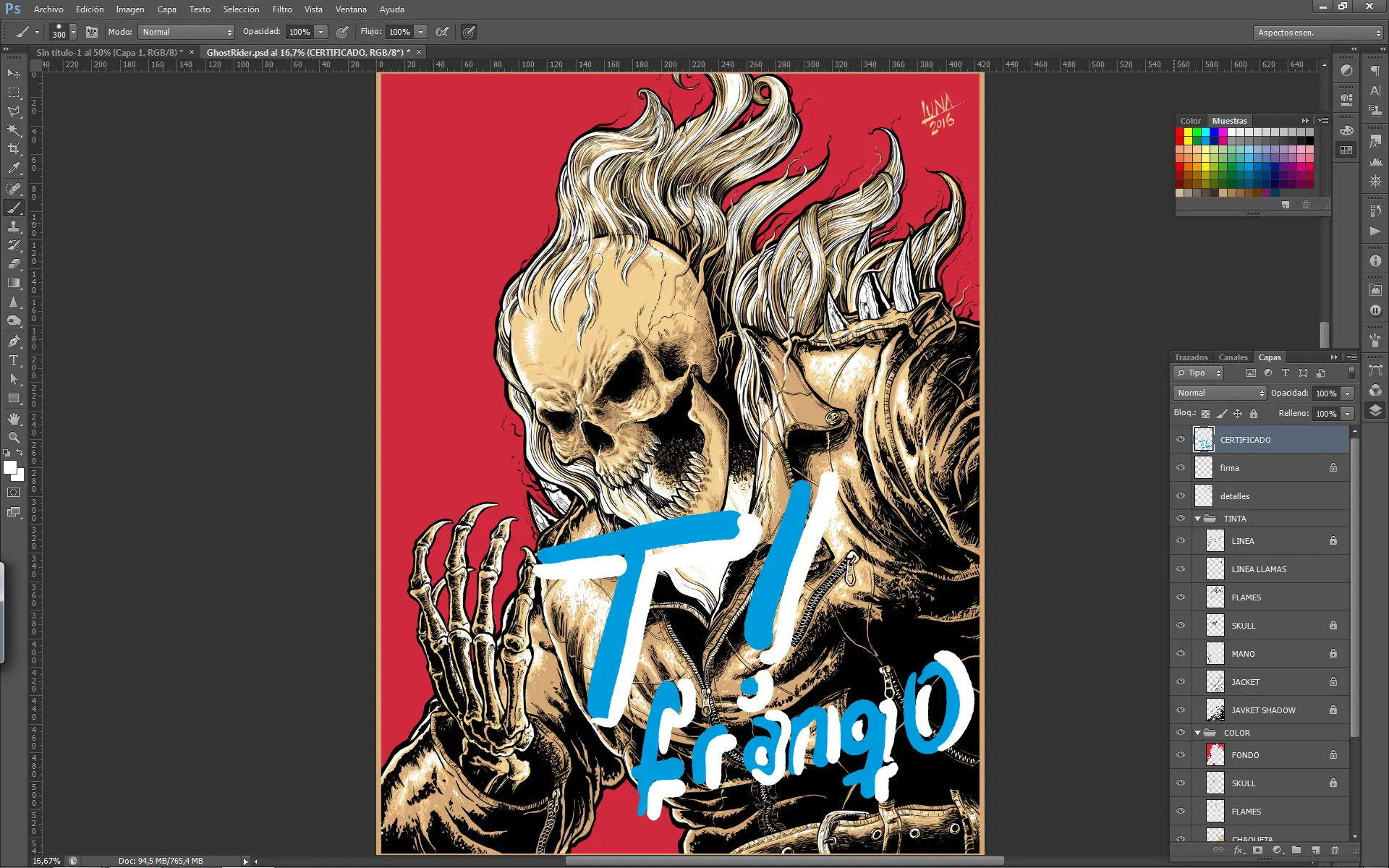Open the Selección menu
1389x868 pixels.
point(241,9)
